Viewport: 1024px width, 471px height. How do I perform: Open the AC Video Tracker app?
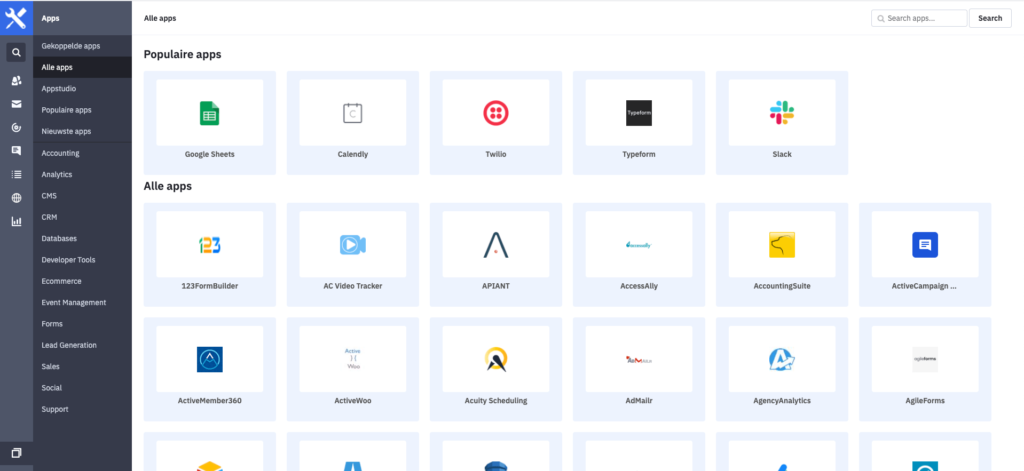pyautogui.click(x=353, y=254)
